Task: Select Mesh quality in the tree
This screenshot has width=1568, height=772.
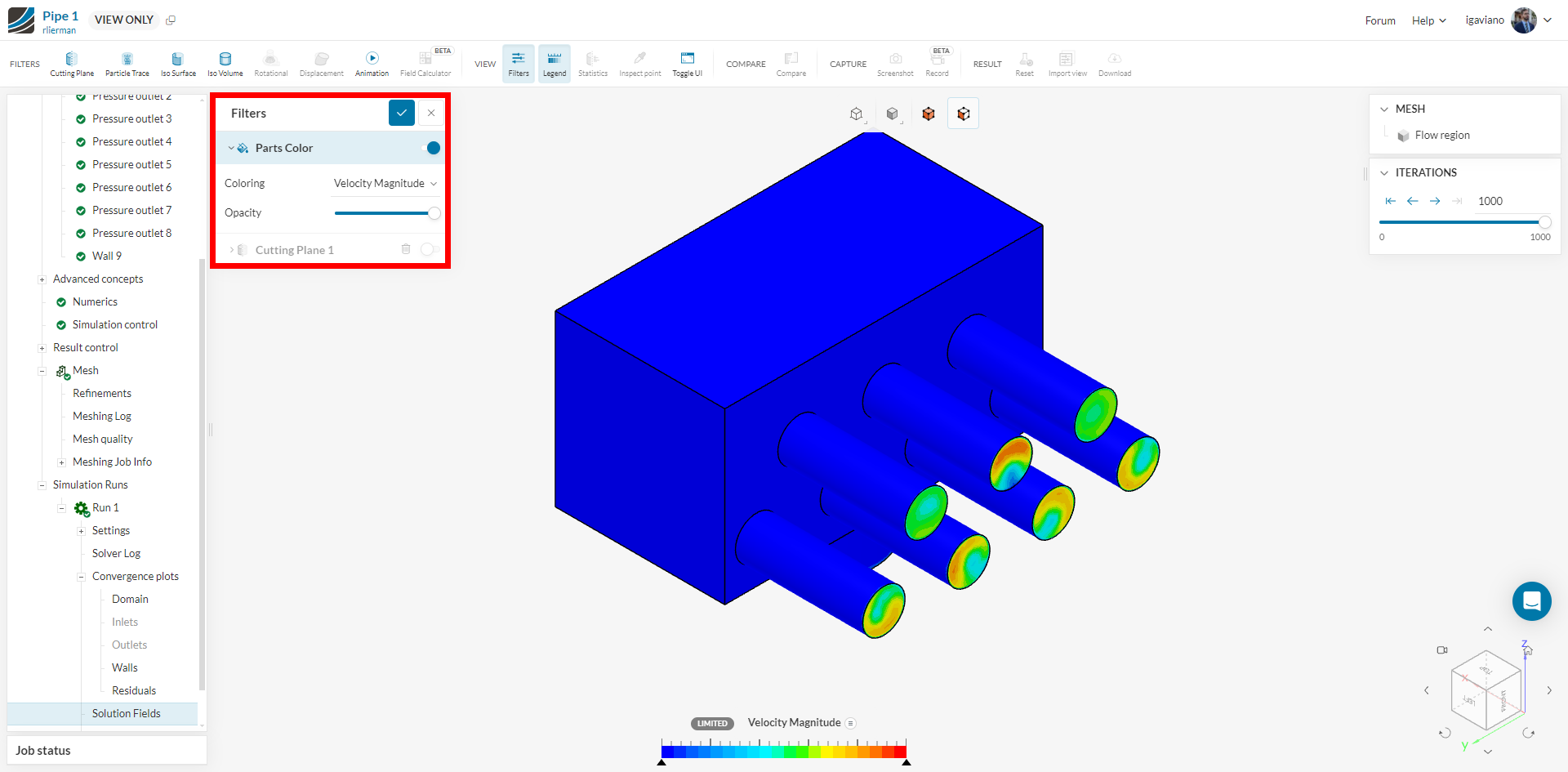Action: 103,439
